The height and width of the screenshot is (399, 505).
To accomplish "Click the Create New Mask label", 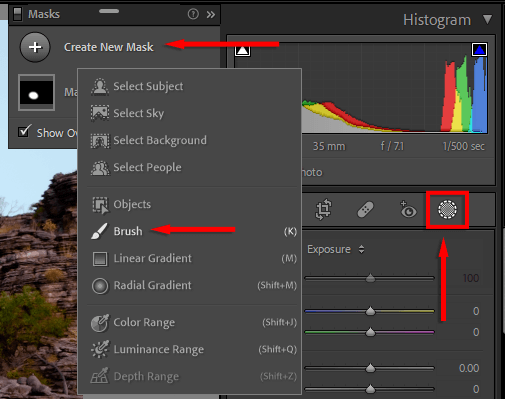I will 109,47.
